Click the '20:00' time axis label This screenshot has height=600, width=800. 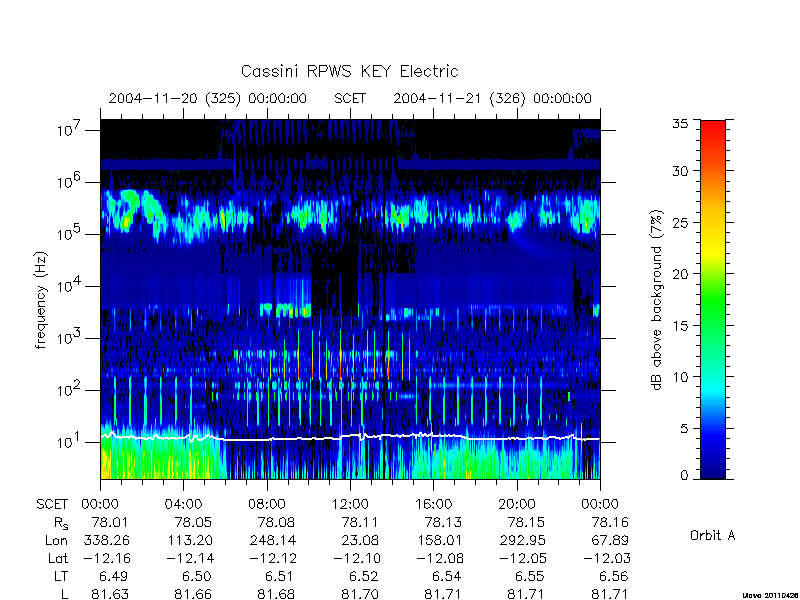click(517, 504)
